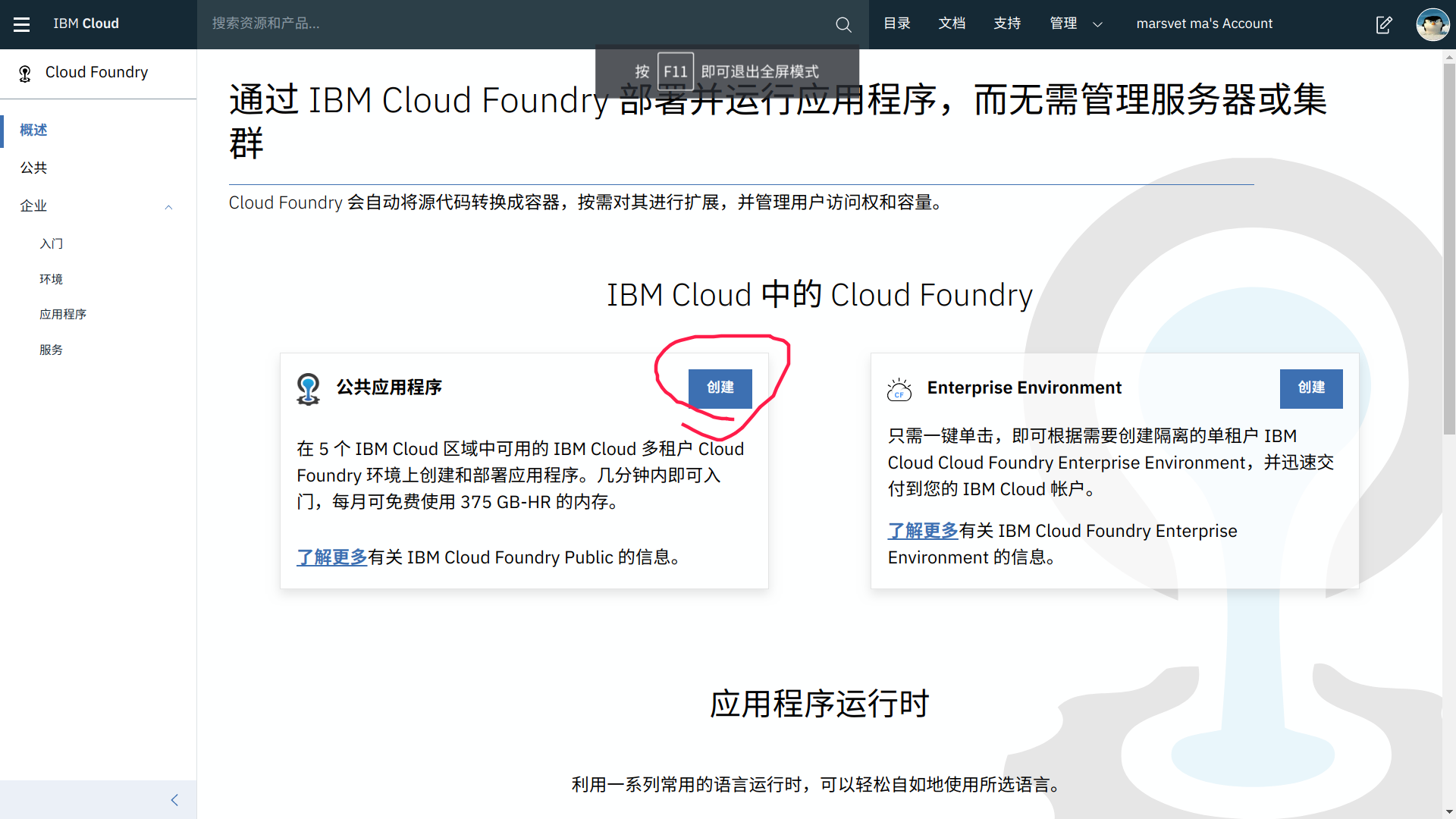
Task: Open 应用程序 under 企业
Action: coord(63,314)
